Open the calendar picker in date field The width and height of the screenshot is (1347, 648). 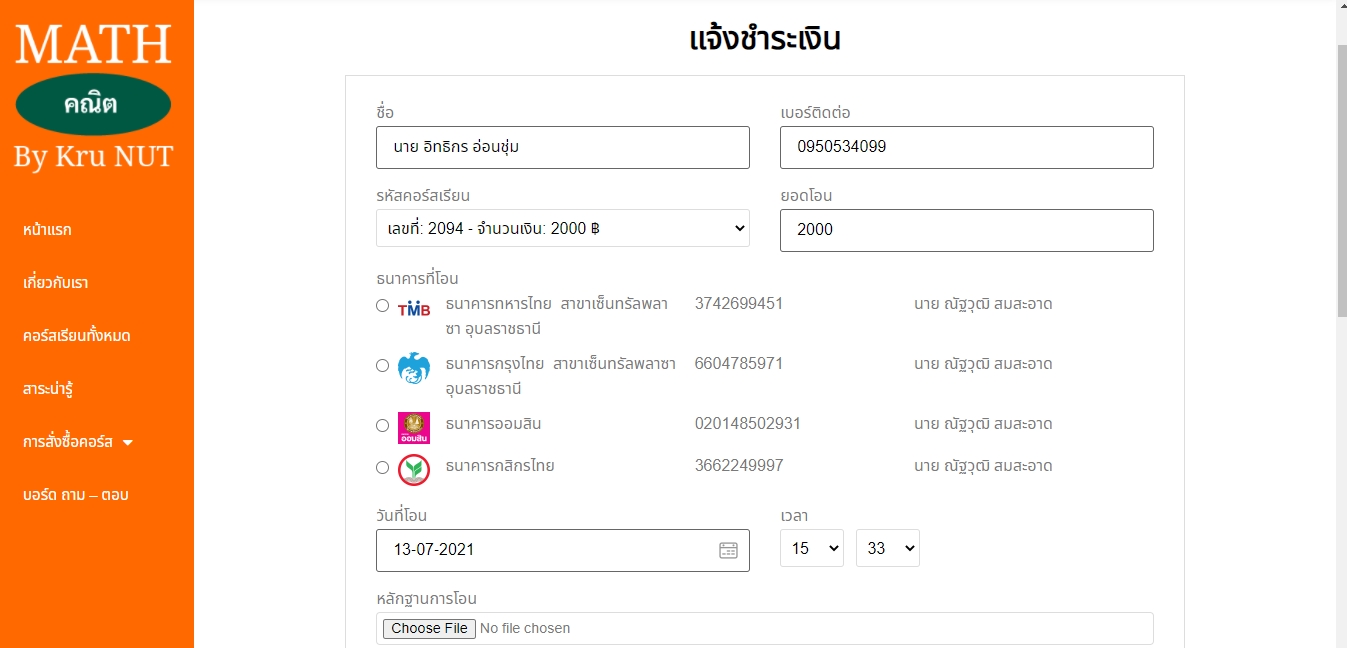pyautogui.click(x=728, y=550)
